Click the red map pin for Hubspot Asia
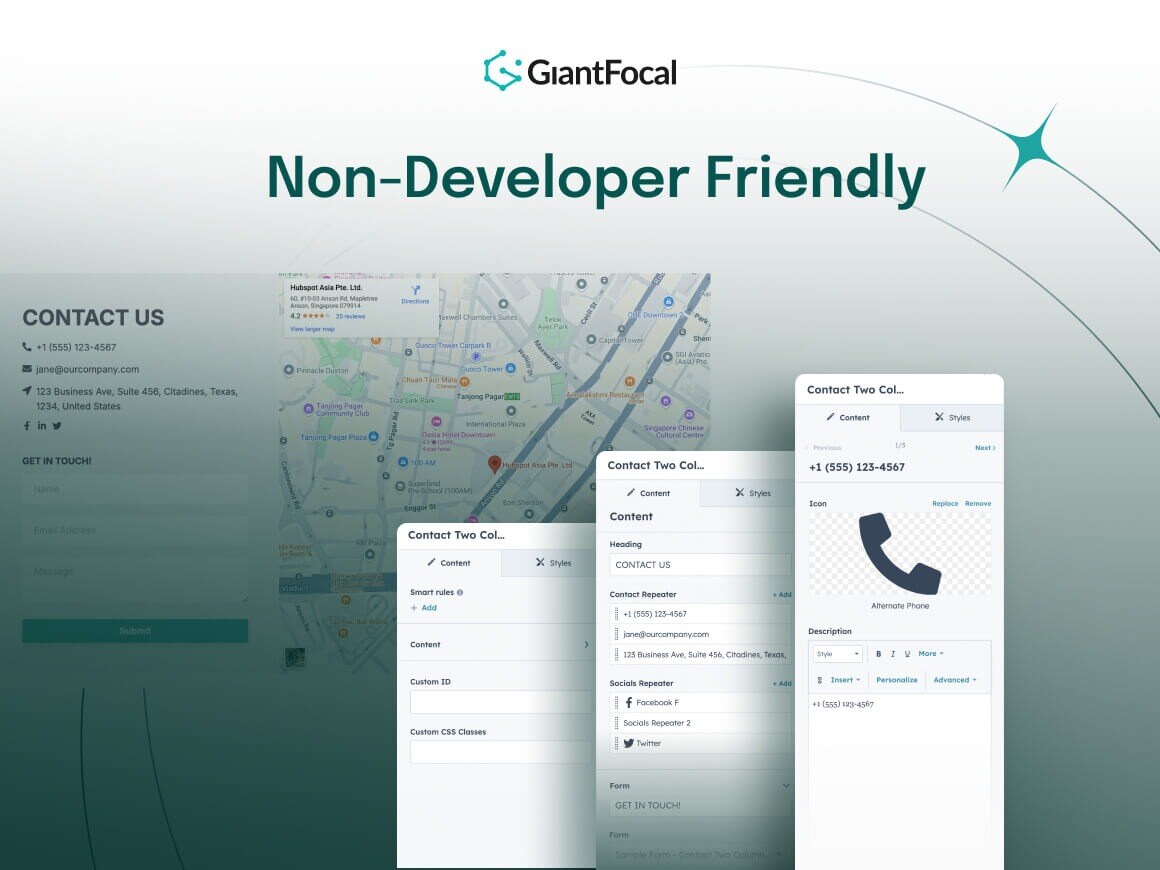Screen dimensions: 1160x870 coord(493,465)
